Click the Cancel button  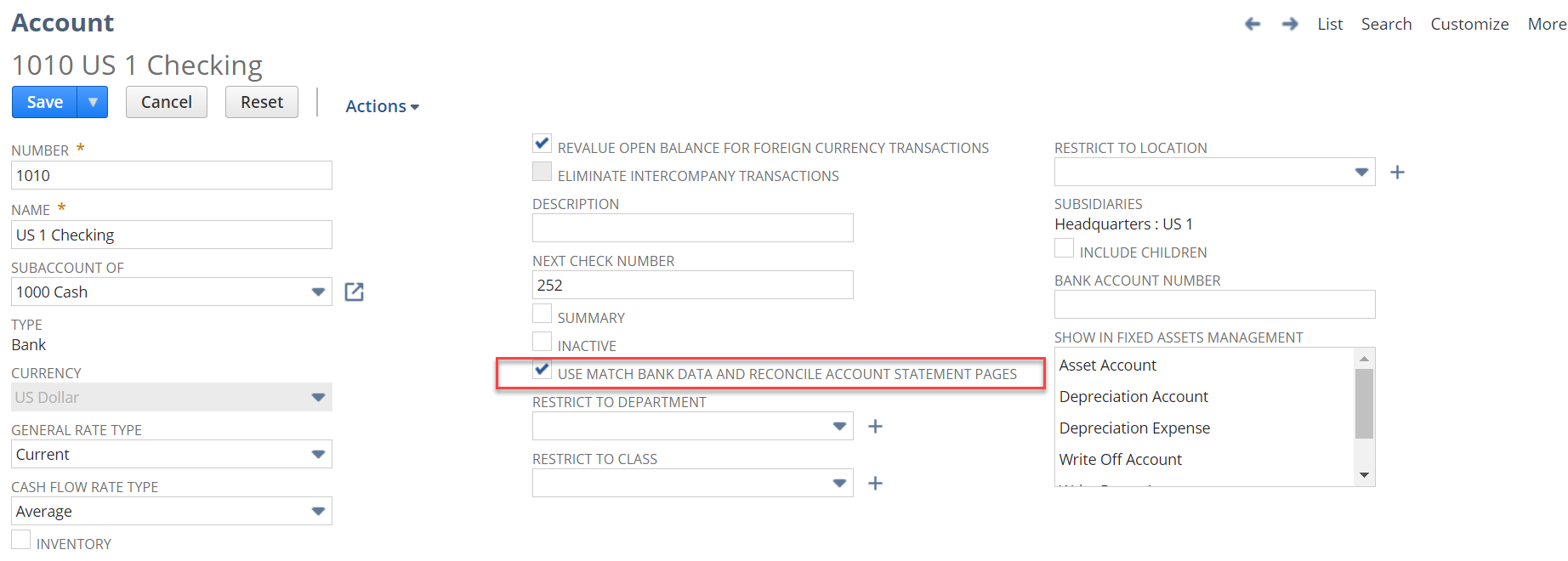coord(167,102)
